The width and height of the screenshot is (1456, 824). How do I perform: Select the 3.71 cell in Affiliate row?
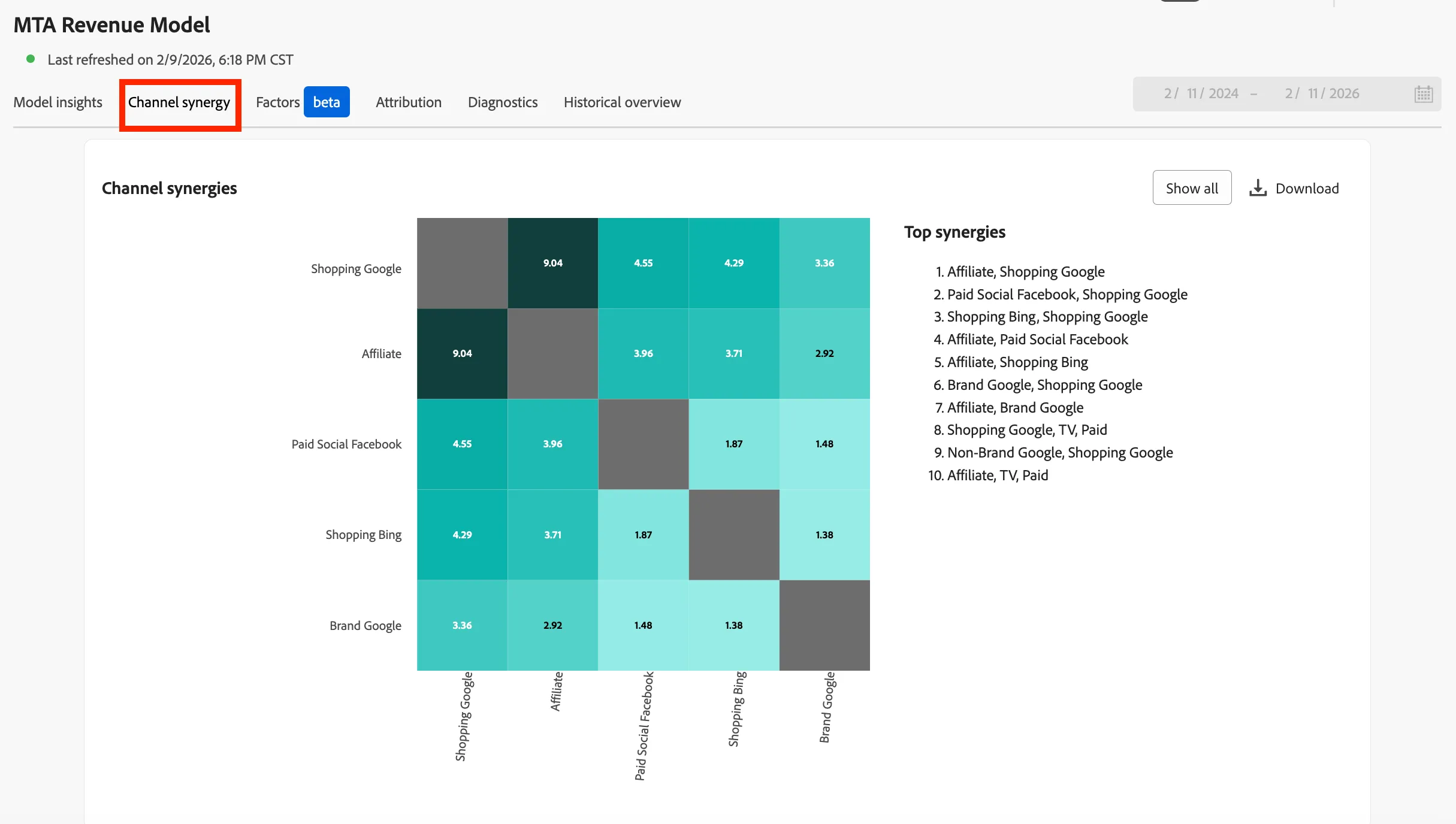click(x=734, y=353)
